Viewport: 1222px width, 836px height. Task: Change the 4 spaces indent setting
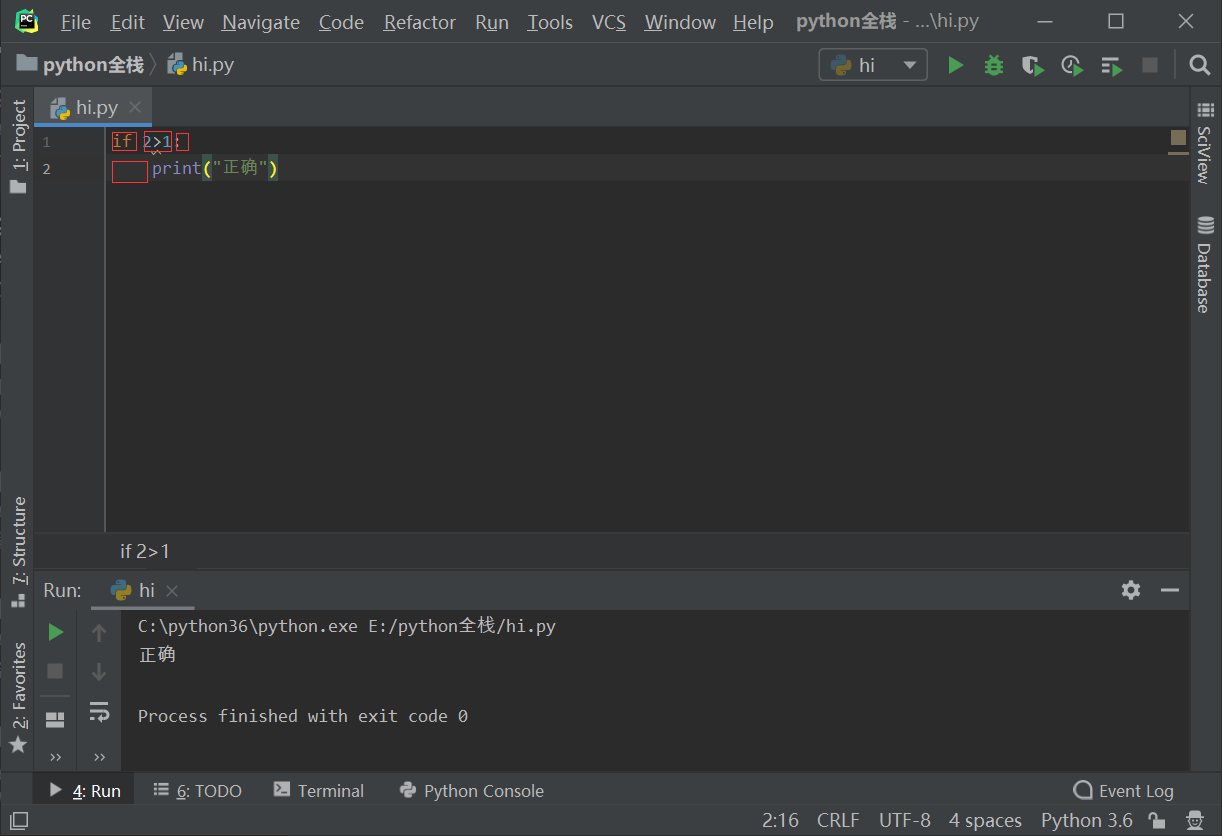point(985,820)
